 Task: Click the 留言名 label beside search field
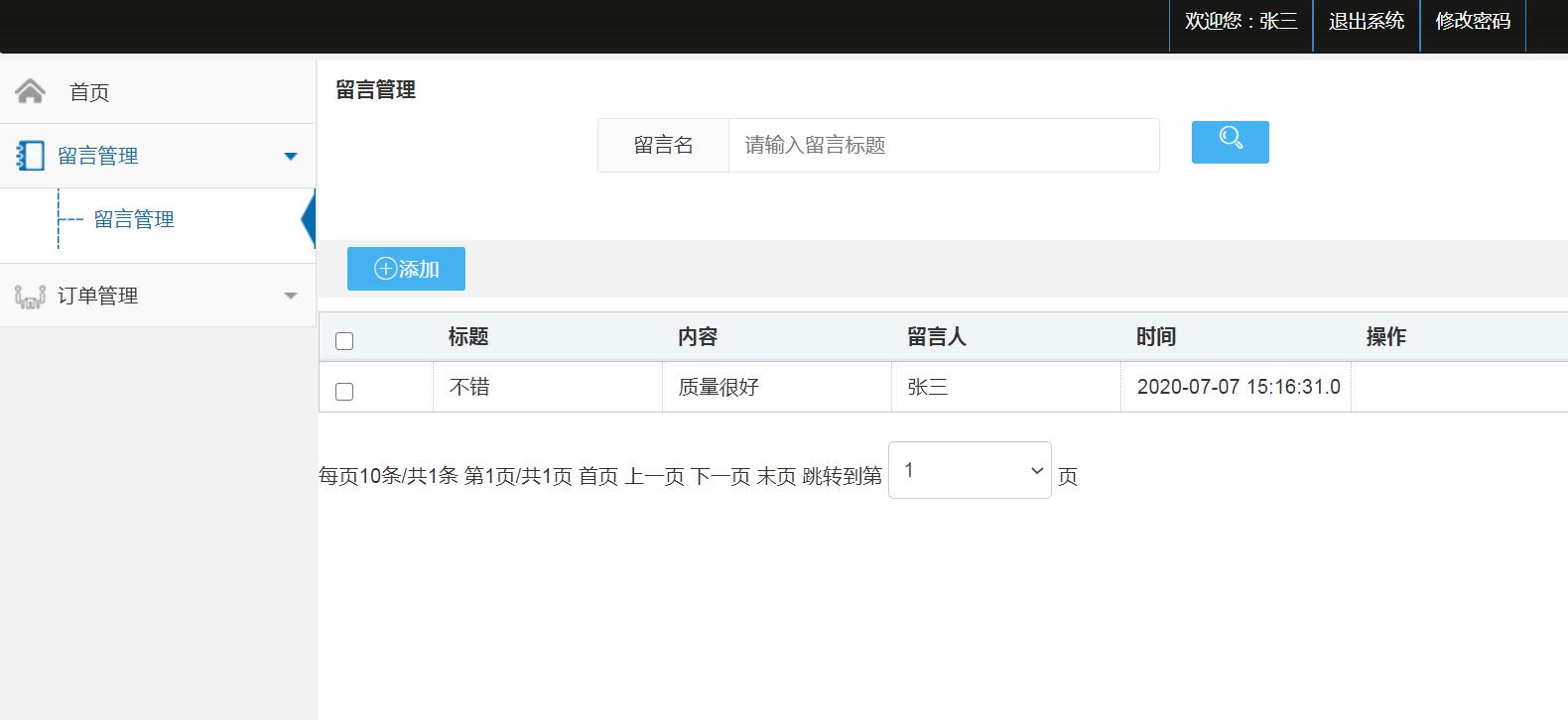664,146
